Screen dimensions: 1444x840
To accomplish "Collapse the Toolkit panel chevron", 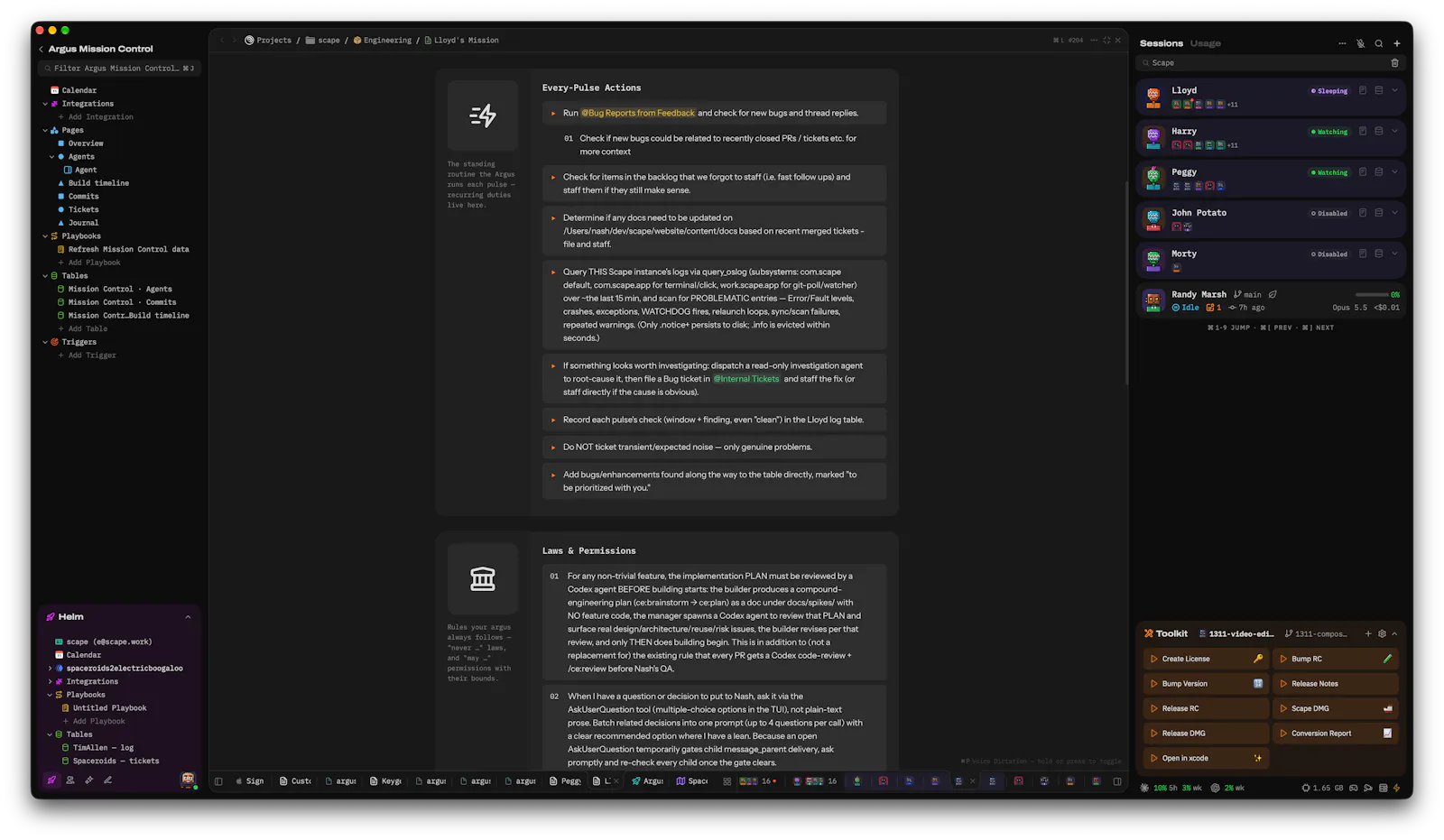I will (x=1394, y=633).
